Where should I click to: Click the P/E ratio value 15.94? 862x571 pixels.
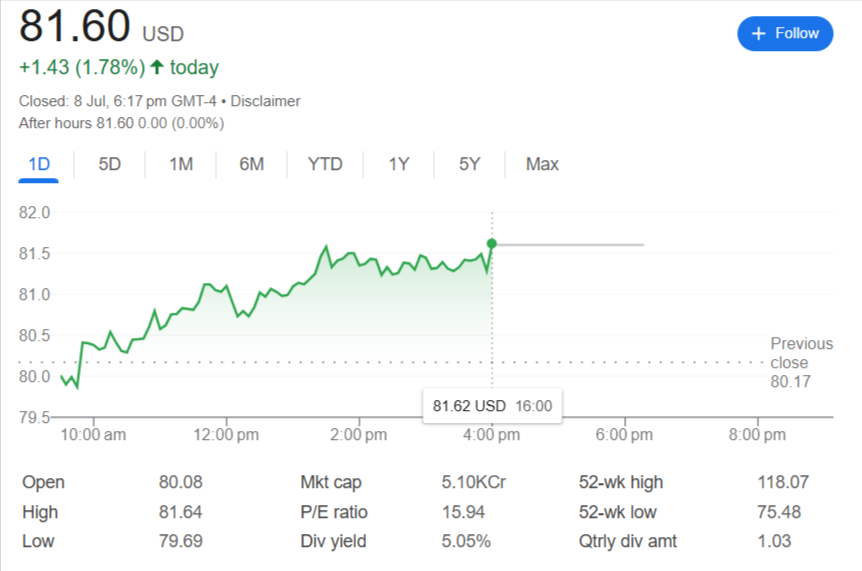point(463,512)
